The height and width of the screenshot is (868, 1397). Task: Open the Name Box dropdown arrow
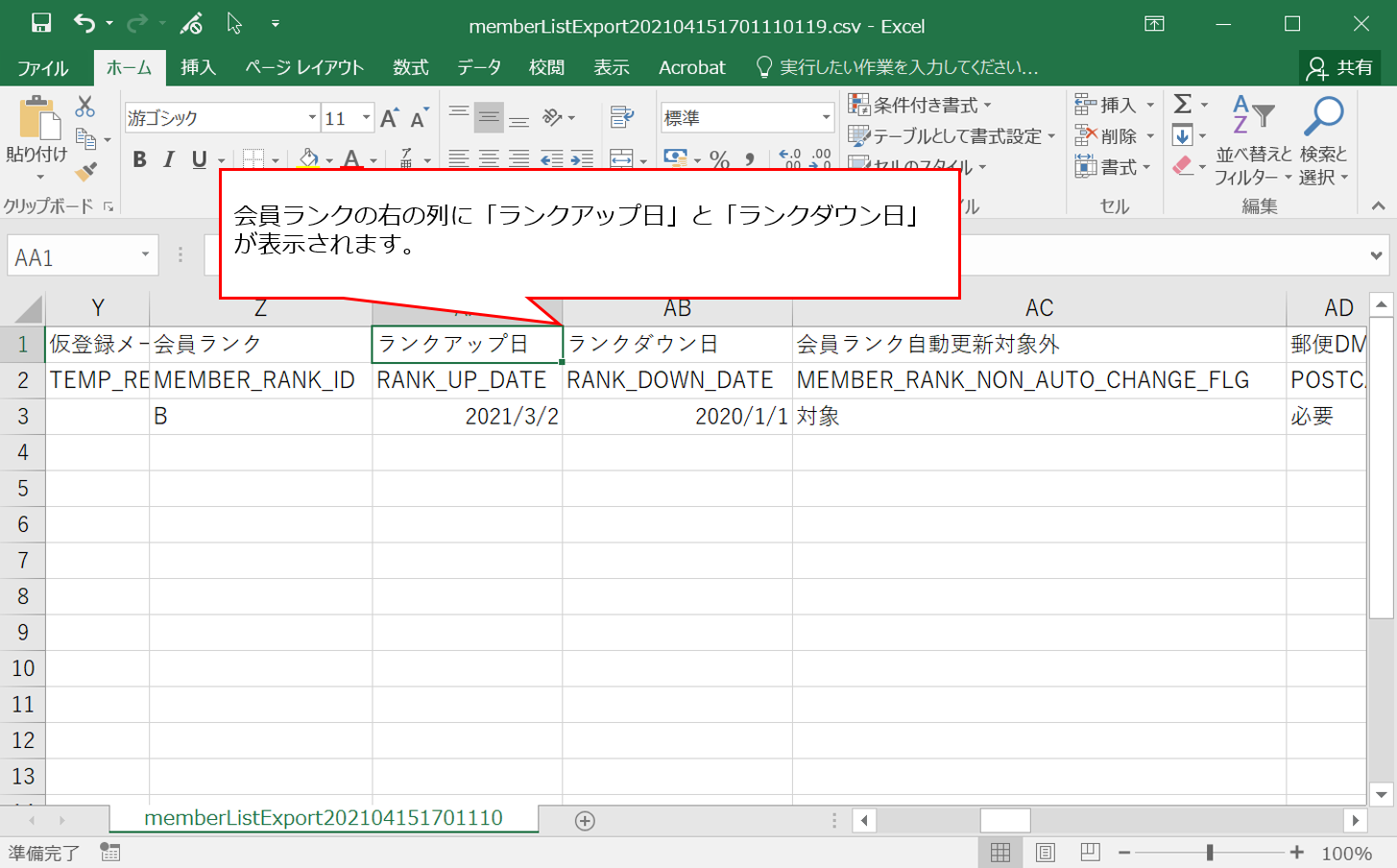(145, 255)
